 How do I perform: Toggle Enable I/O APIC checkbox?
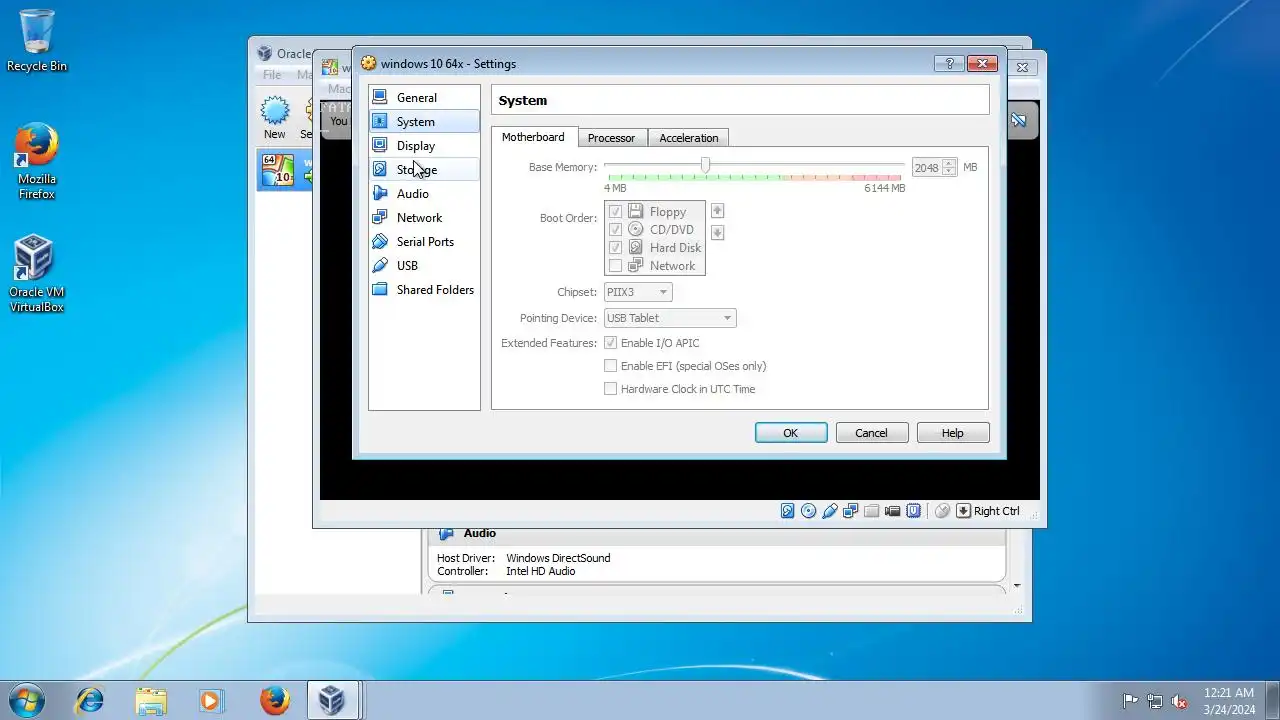coord(610,343)
